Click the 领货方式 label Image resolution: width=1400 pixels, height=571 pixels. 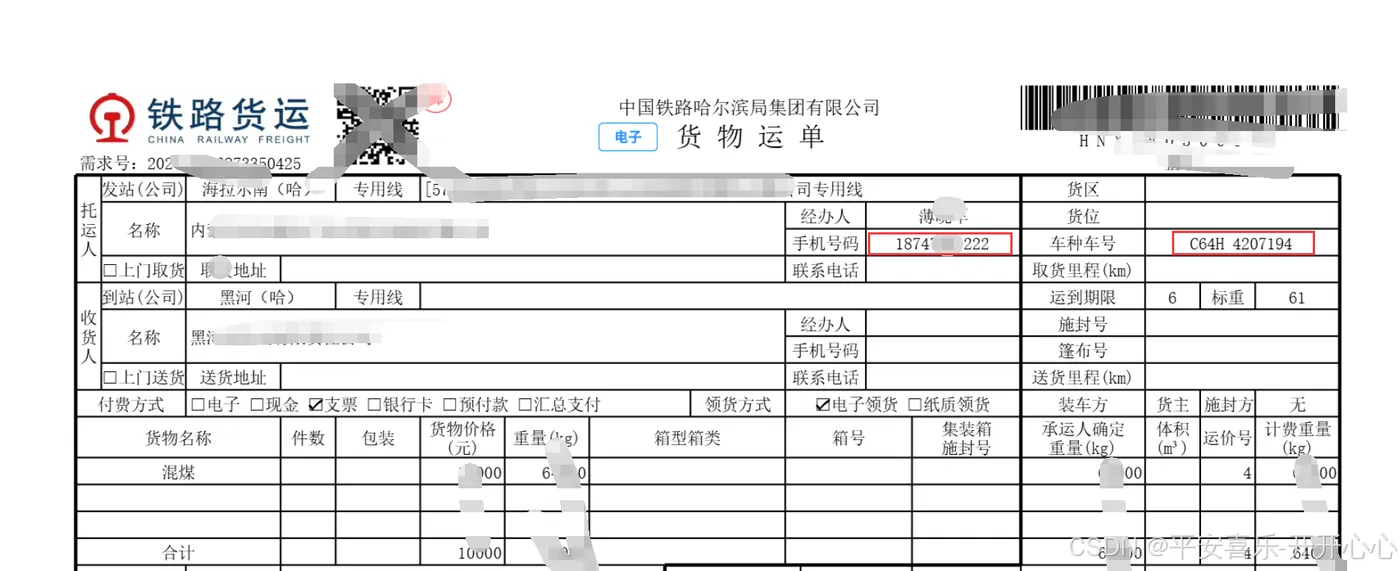[x=738, y=405]
